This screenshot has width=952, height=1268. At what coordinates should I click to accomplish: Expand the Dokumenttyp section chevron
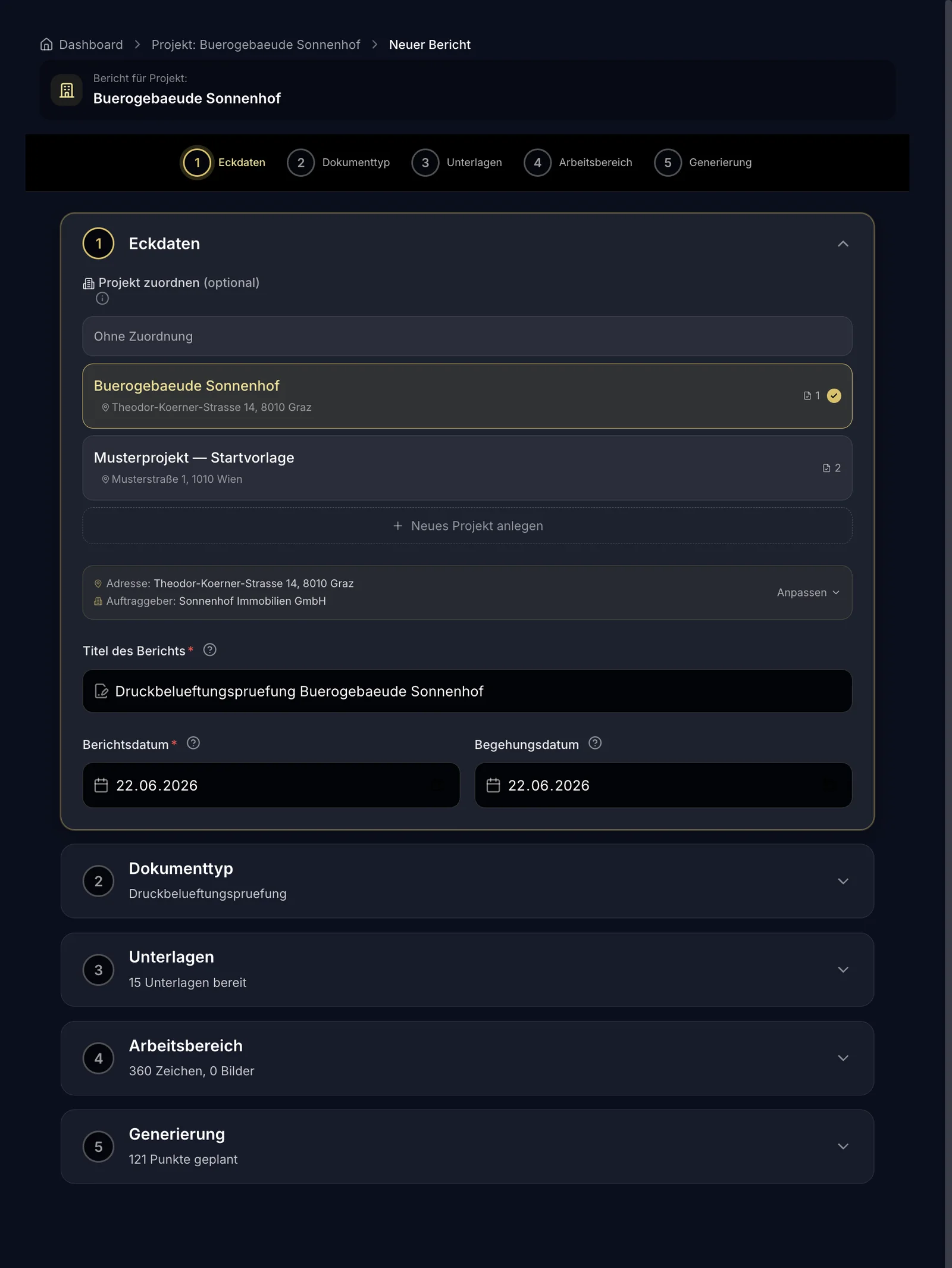(843, 881)
